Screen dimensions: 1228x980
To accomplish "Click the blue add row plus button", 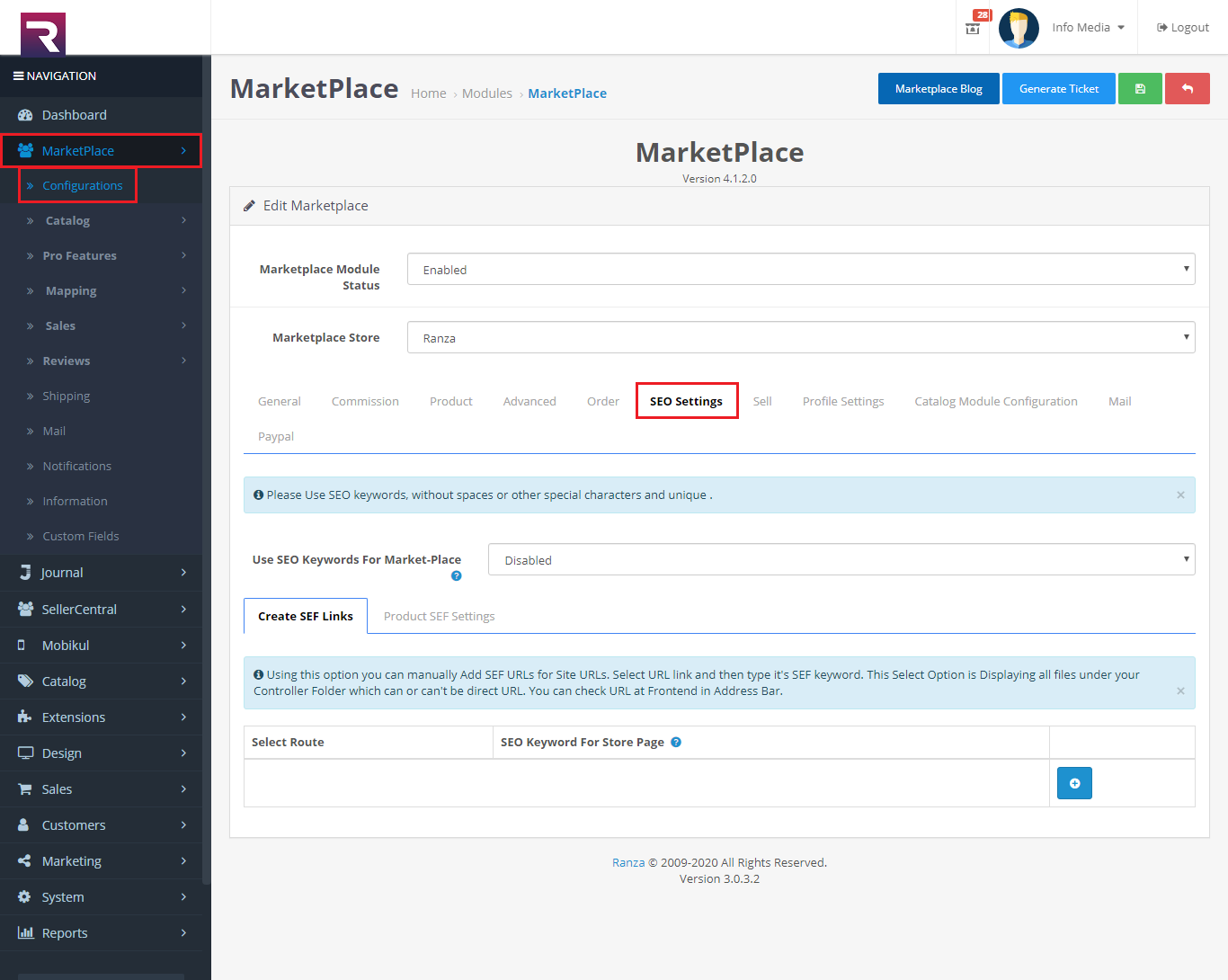I will pyautogui.click(x=1074, y=783).
